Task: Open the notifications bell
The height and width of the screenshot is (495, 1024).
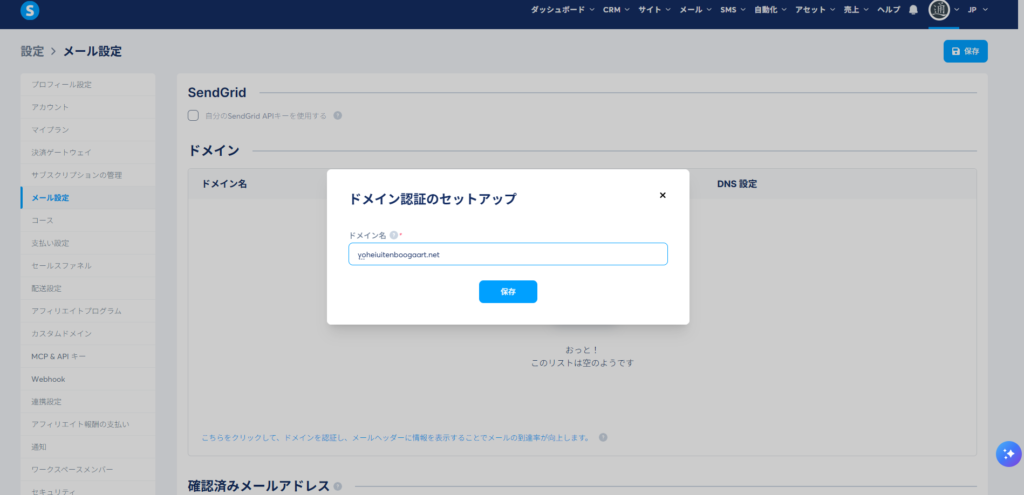Action: tap(913, 10)
